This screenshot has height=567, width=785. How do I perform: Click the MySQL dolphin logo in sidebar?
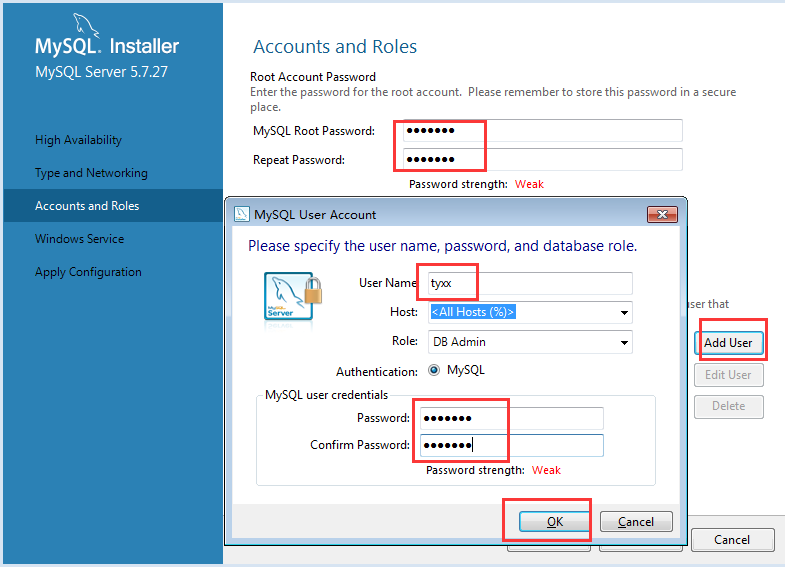87,25
